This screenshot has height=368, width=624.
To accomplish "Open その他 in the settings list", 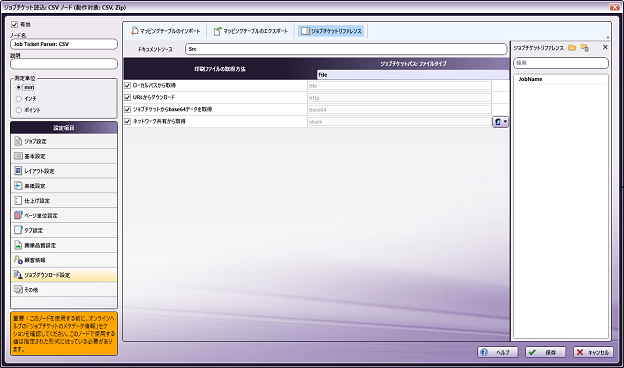I will pos(64,290).
